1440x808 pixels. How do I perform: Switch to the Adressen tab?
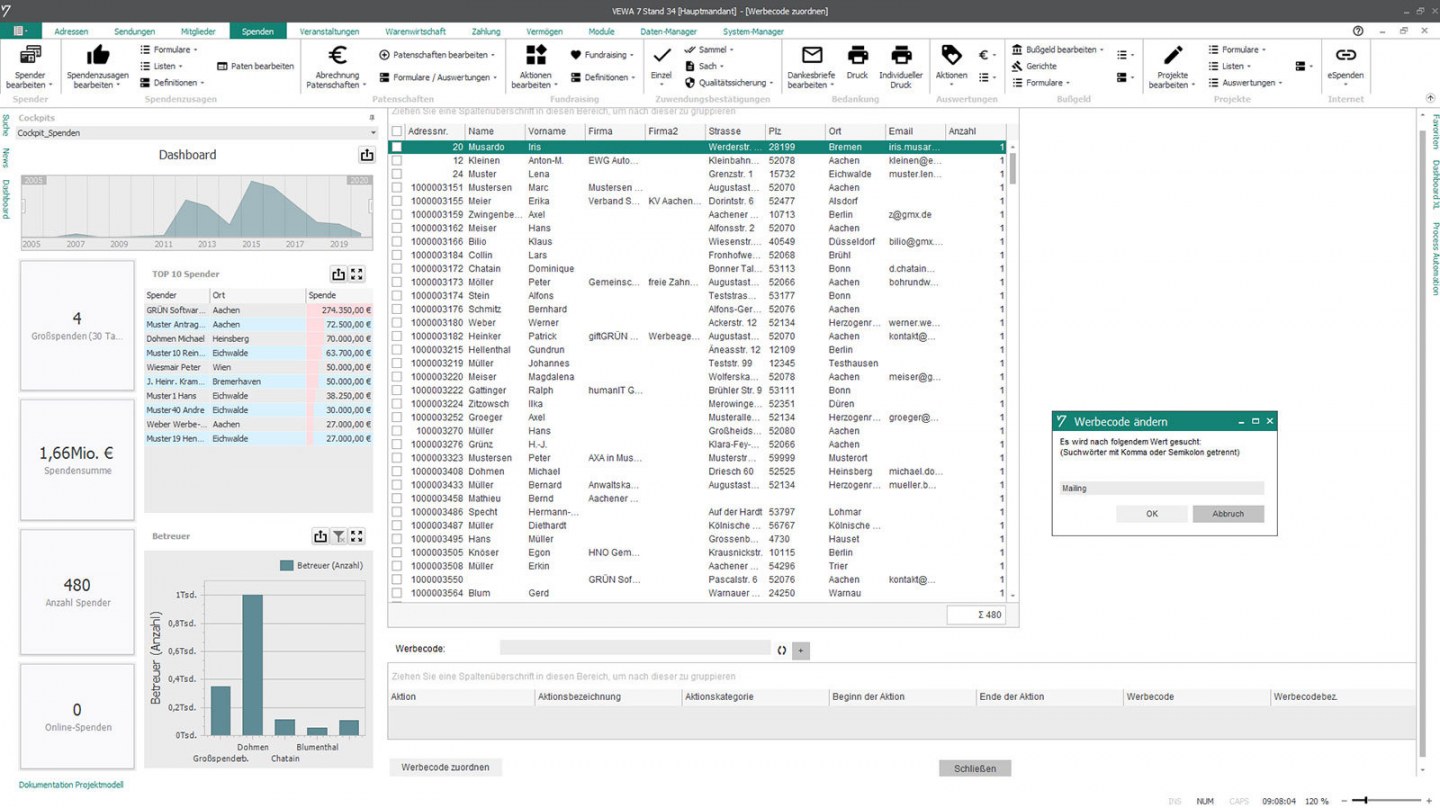[71, 31]
